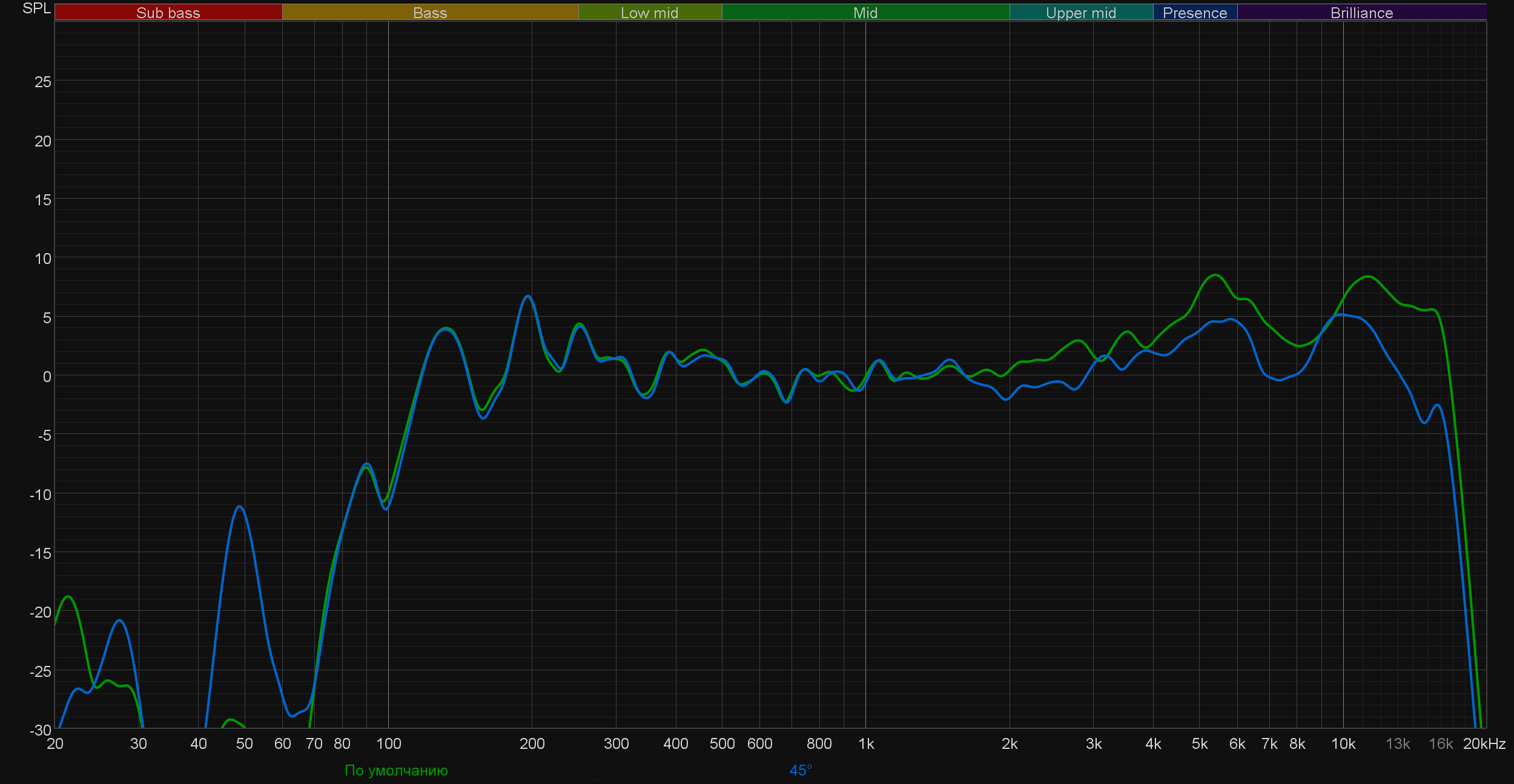Click the 1k frequency axis label

866,743
